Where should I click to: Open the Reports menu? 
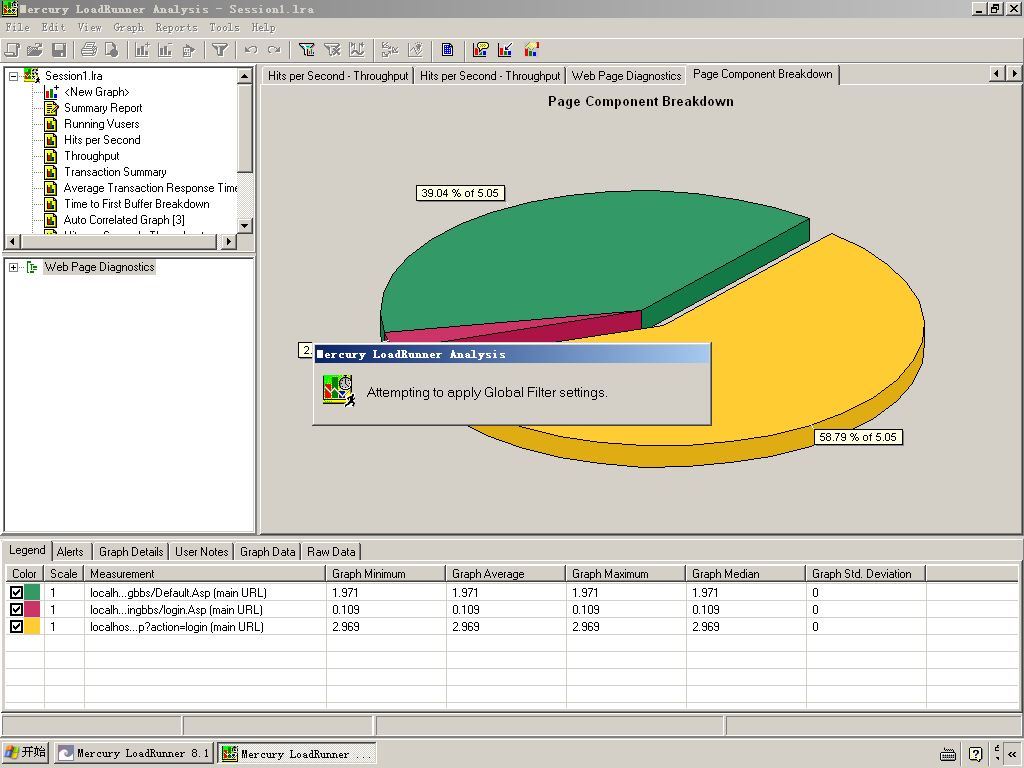tap(176, 27)
